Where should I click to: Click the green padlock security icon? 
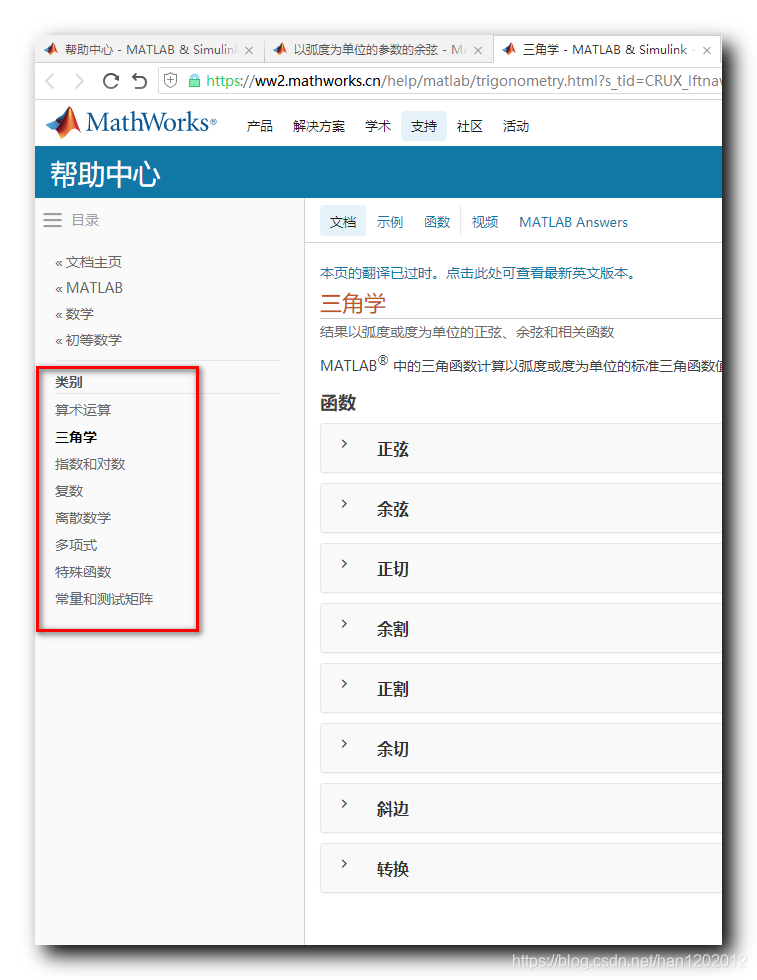click(x=194, y=81)
